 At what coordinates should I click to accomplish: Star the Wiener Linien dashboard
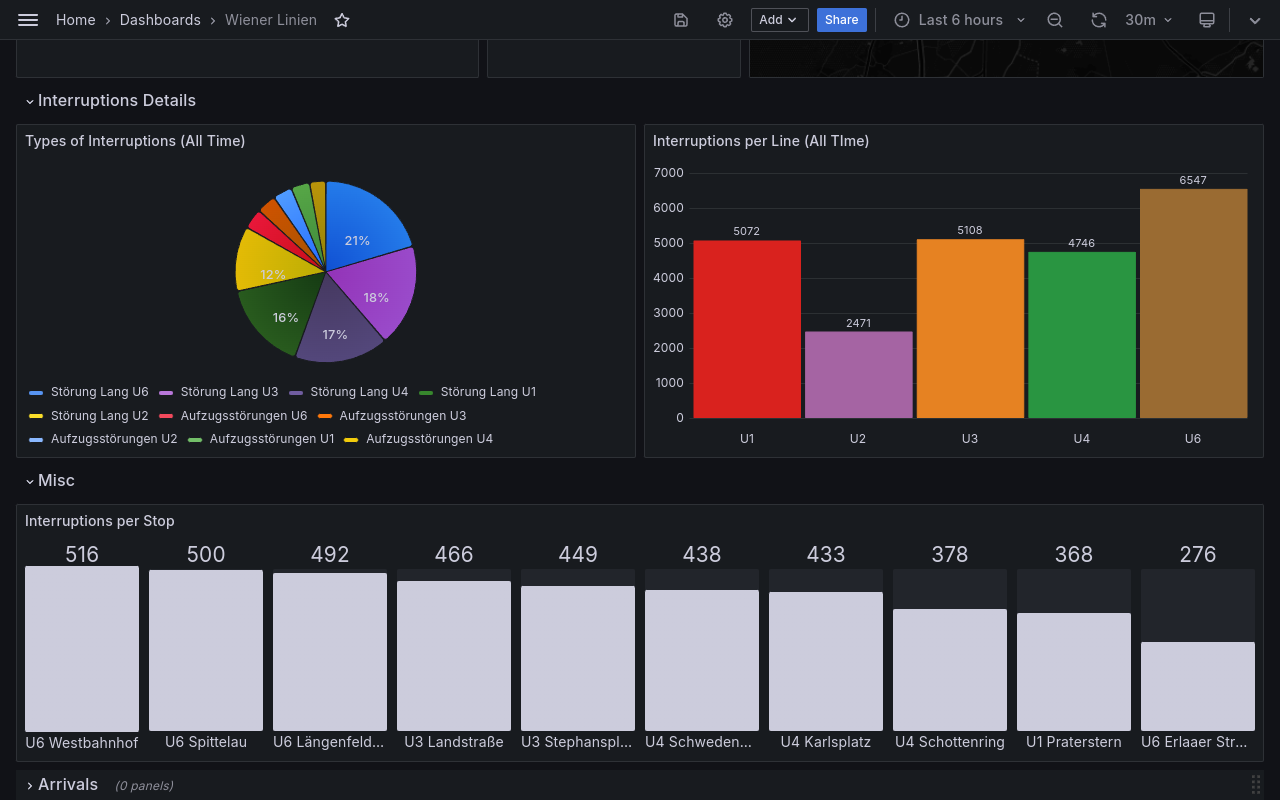point(341,19)
